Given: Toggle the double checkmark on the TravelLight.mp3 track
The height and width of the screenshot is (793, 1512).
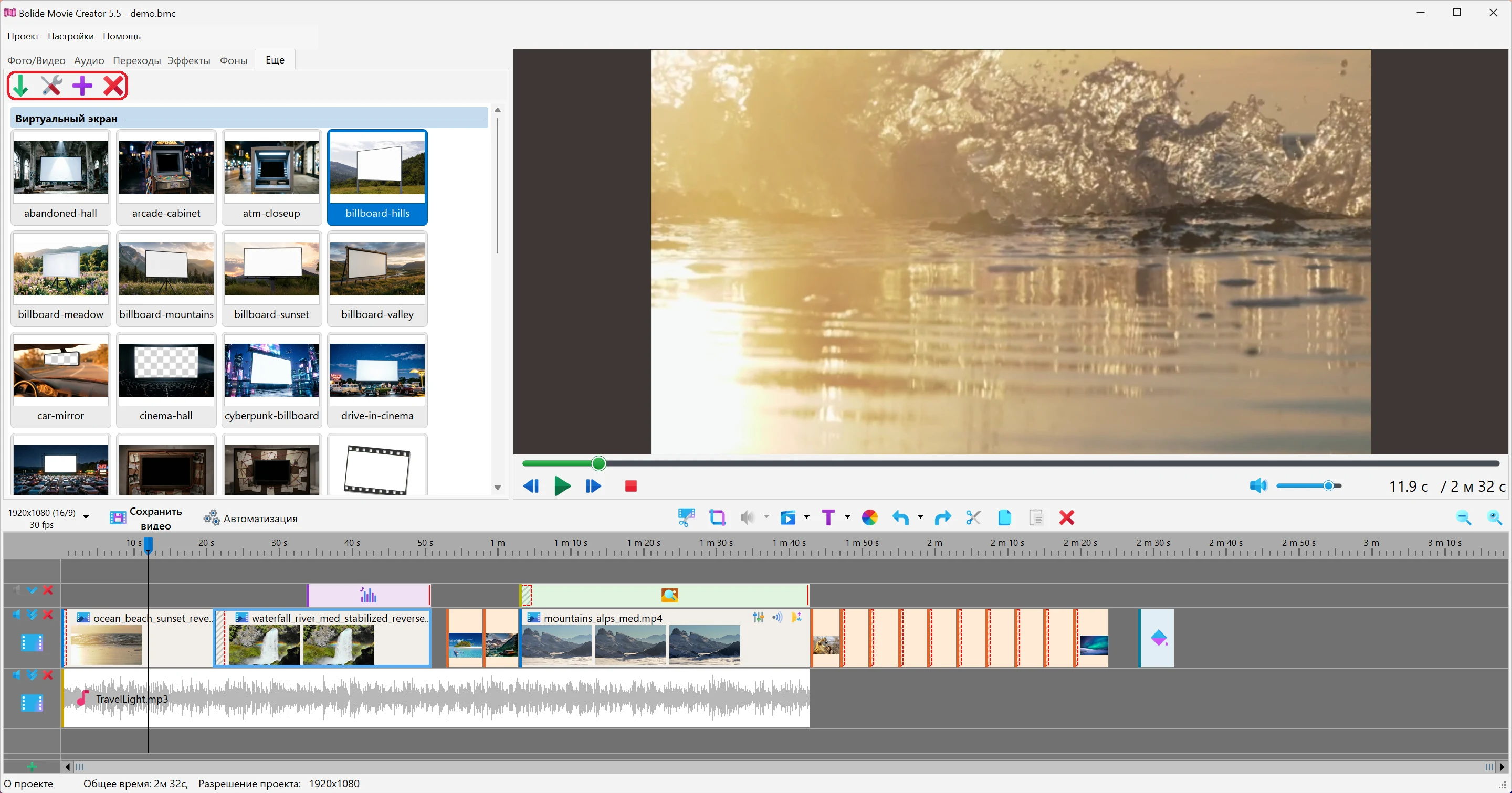Looking at the screenshot, I should (32, 675).
